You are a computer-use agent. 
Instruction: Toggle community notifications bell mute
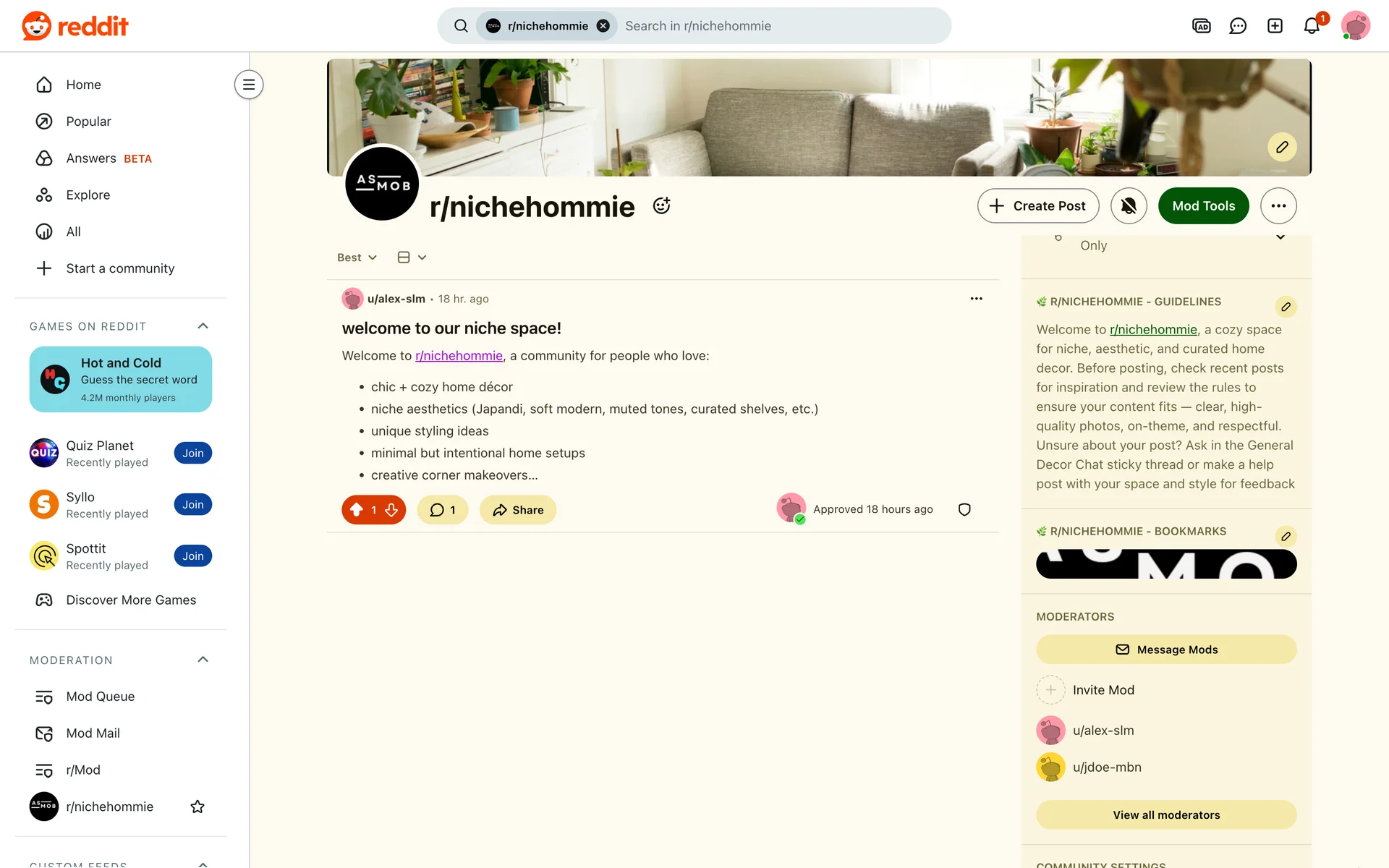(x=1129, y=205)
